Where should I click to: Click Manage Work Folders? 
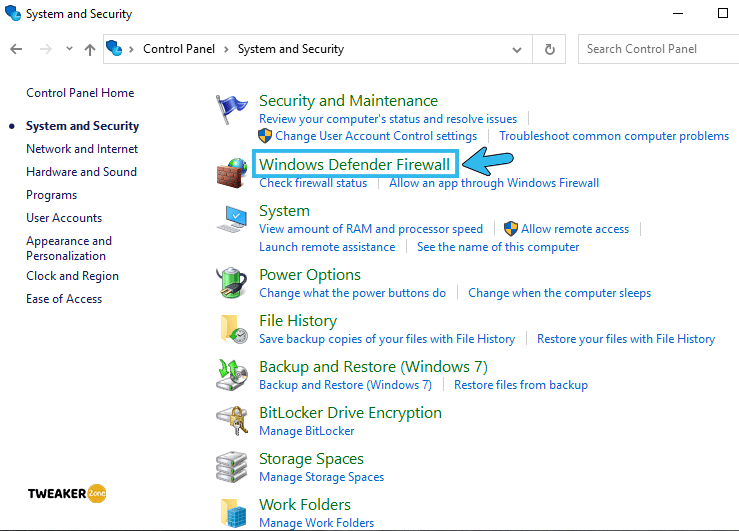click(x=316, y=523)
